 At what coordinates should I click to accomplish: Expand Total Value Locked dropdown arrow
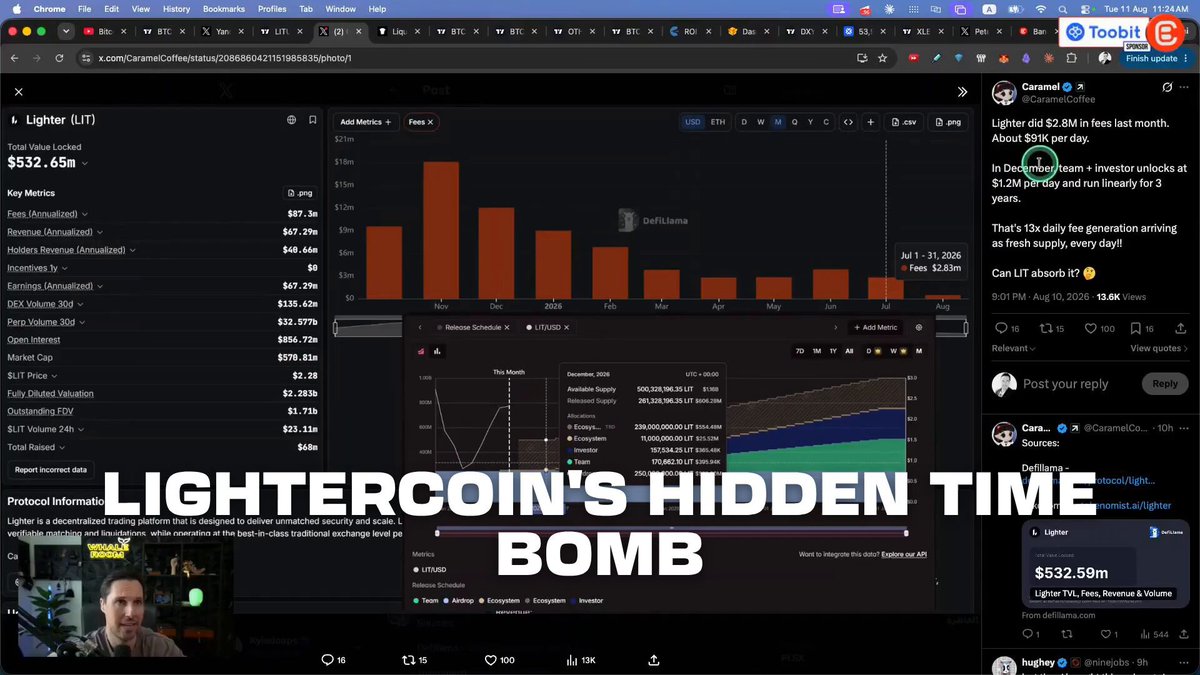point(85,163)
